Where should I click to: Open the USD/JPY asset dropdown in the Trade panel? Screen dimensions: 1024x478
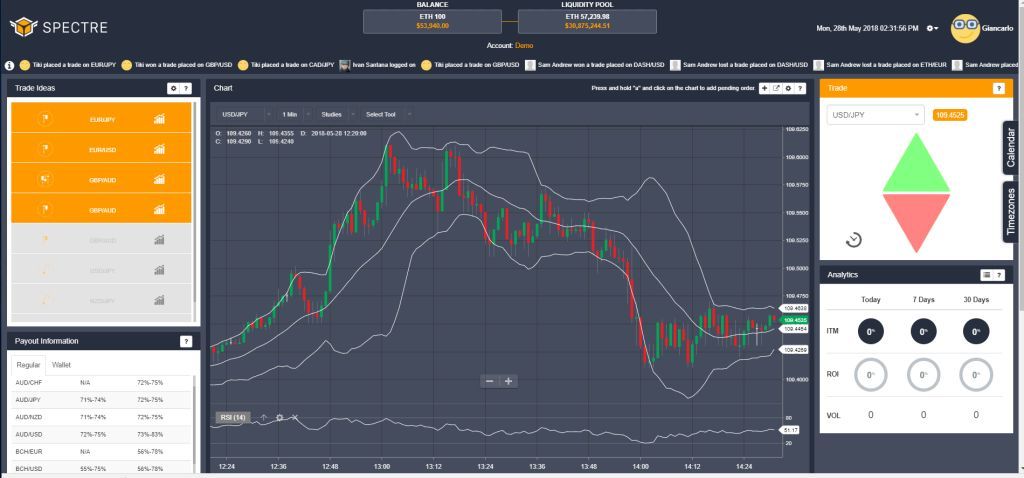(876, 115)
